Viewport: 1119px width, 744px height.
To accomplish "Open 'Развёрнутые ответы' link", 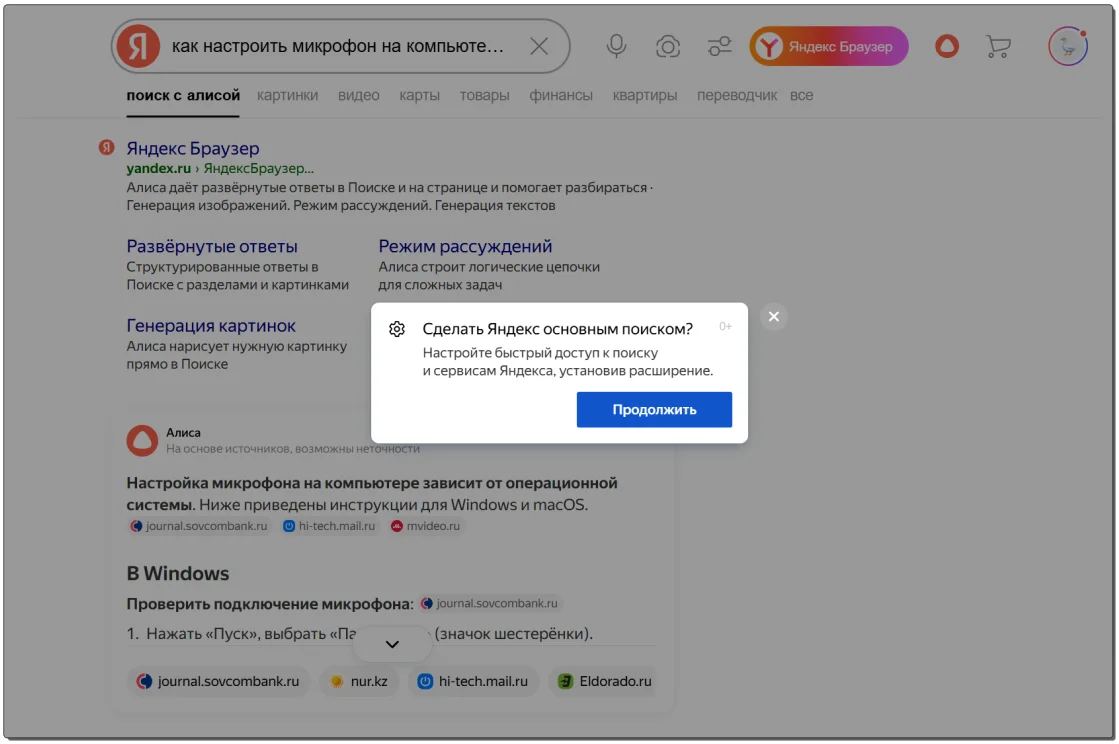I will [x=212, y=246].
